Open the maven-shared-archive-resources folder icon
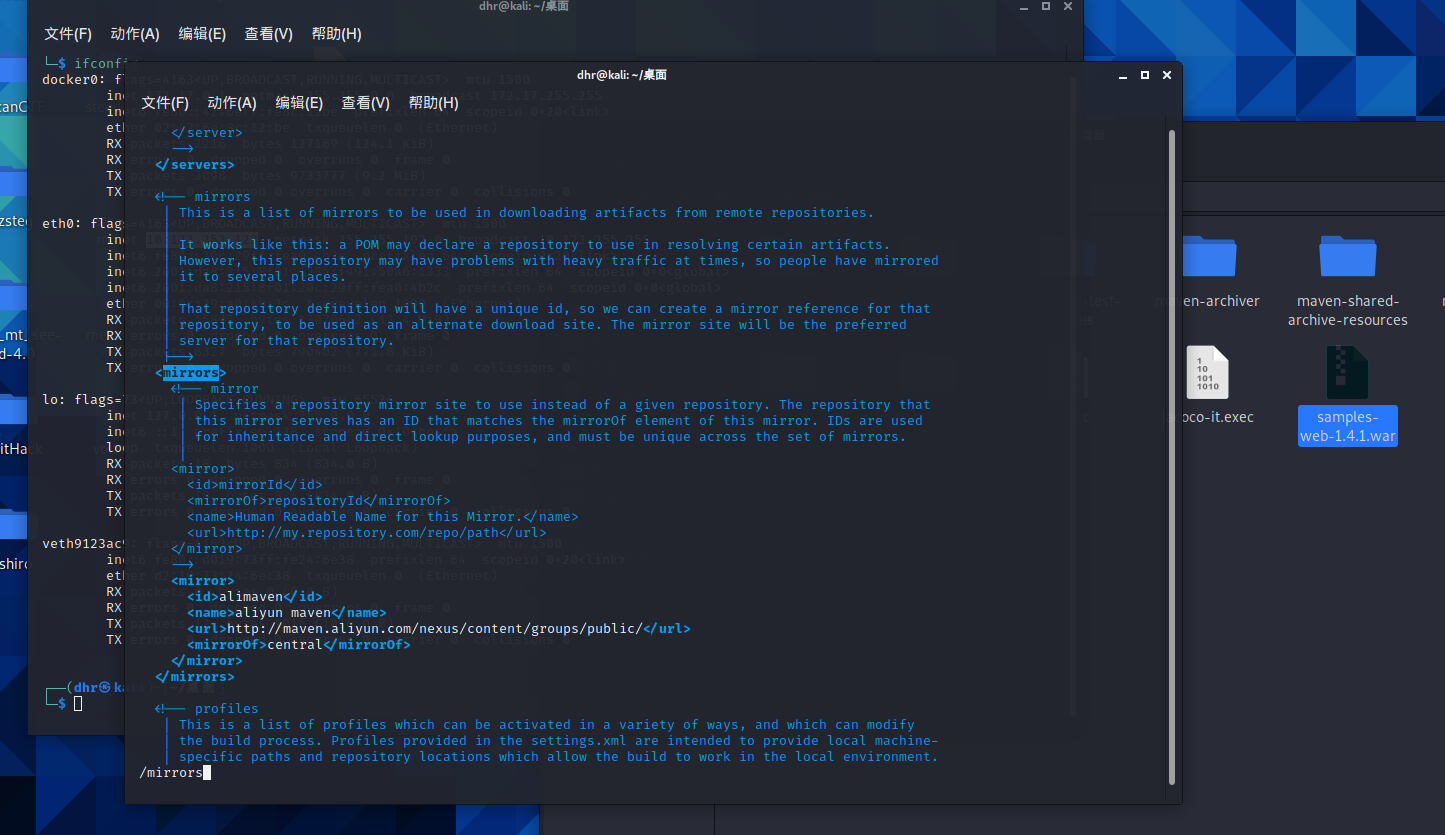The width and height of the screenshot is (1445, 835). 1347,255
